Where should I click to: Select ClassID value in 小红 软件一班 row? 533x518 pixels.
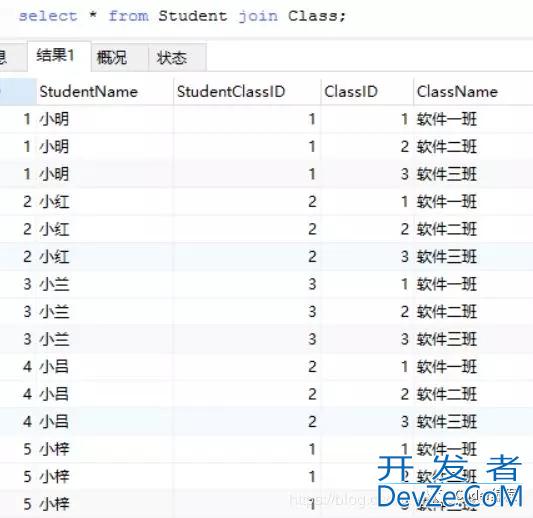click(x=404, y=202)
